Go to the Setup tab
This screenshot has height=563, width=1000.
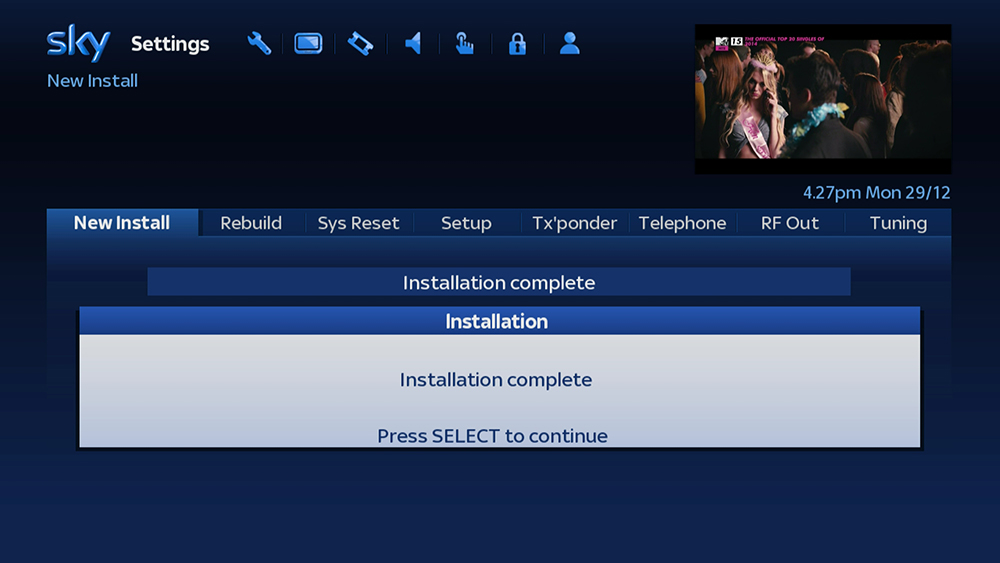466,223
